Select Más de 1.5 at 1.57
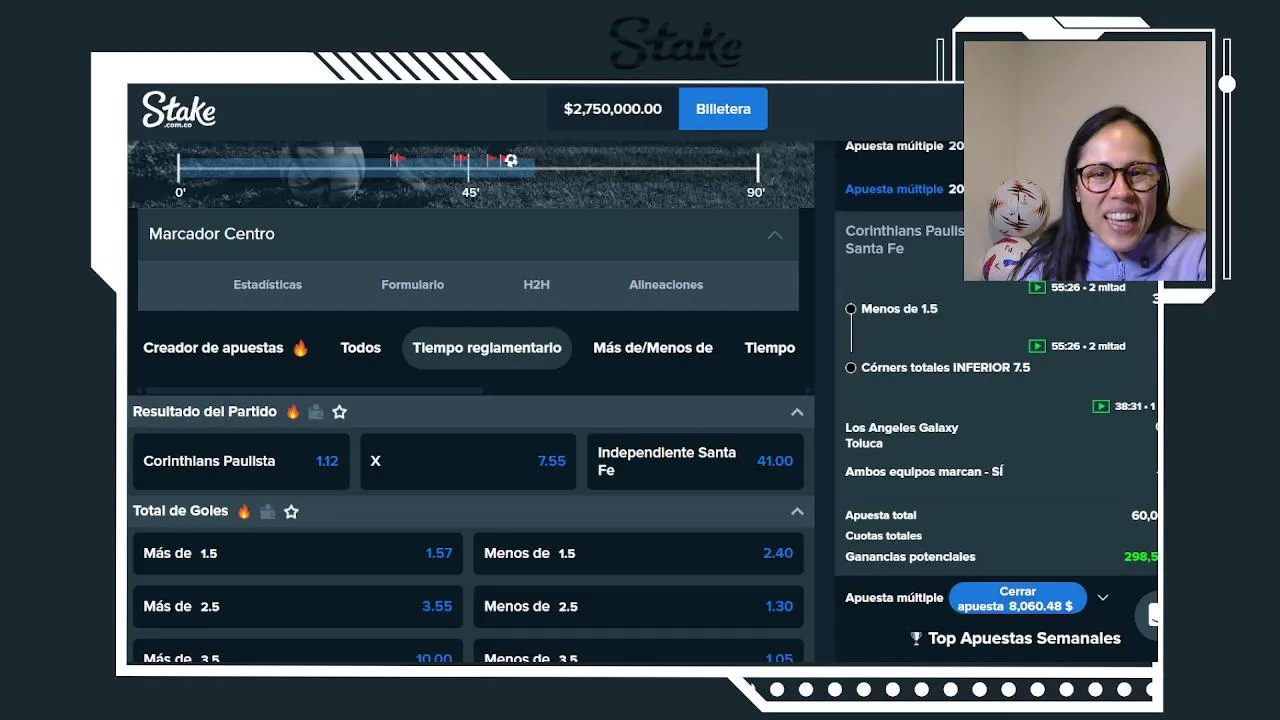The image size is (1280, 720). pyautogui.click(x=298, y=553)
